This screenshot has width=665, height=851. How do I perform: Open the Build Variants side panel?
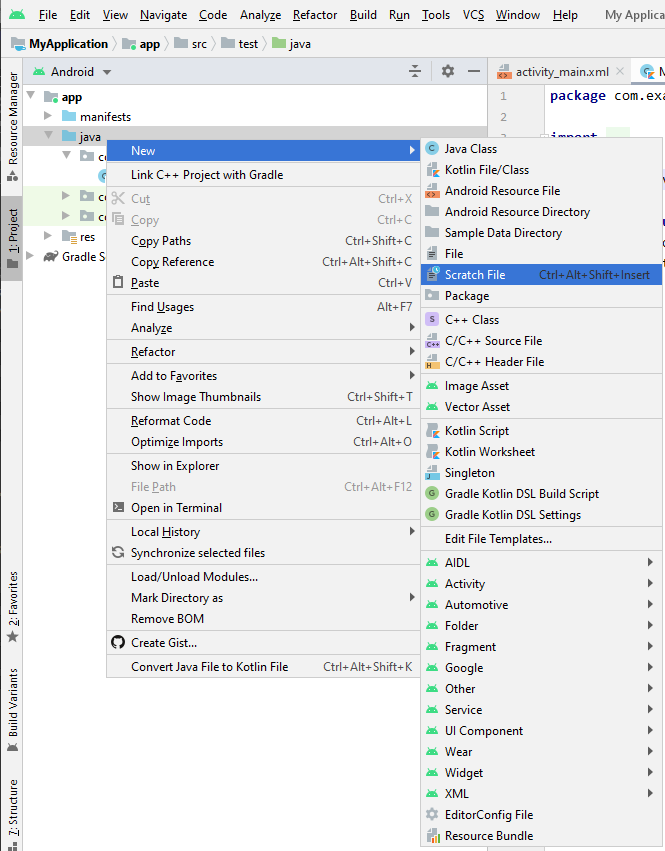click(12, 702)
